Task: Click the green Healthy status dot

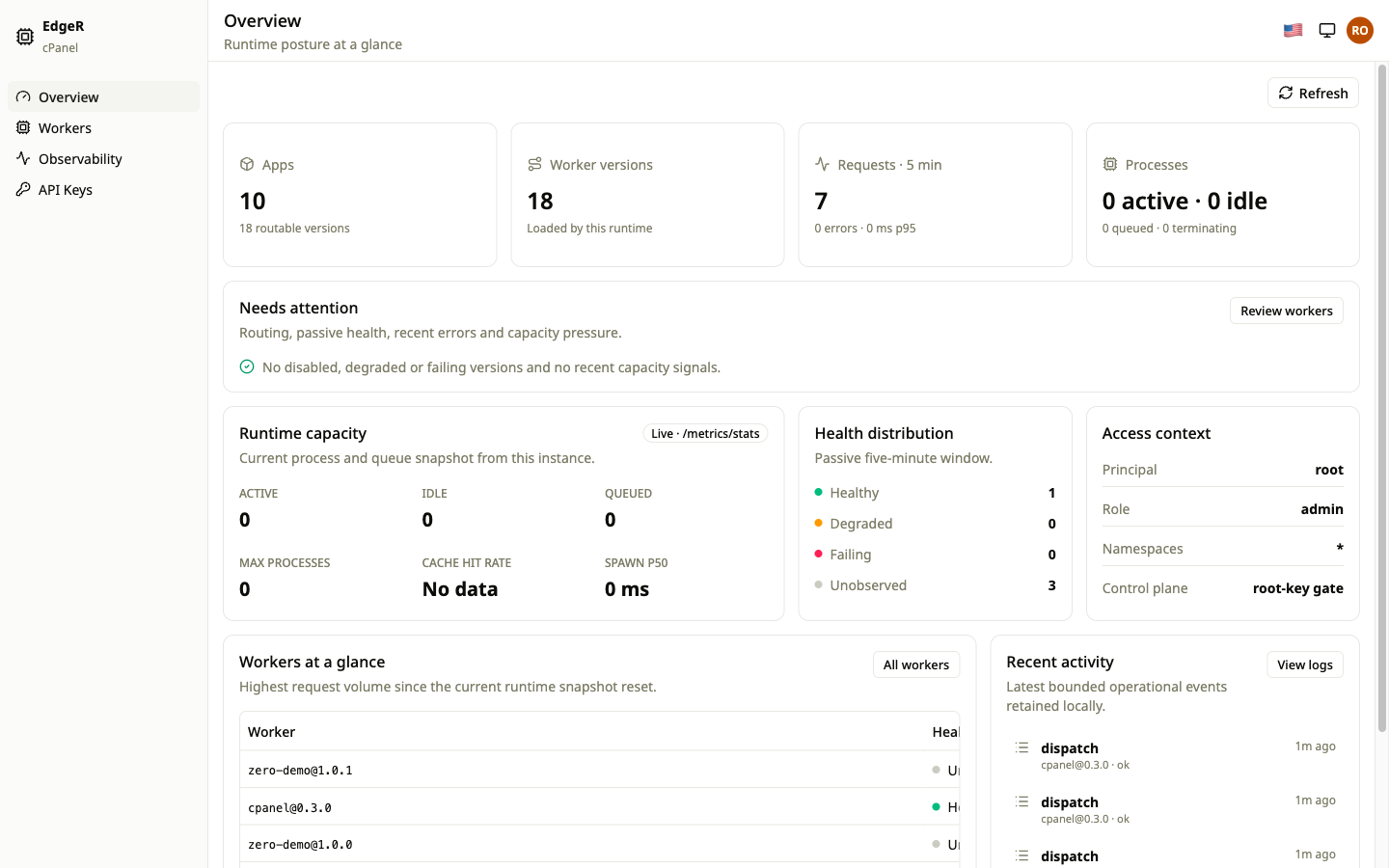Action: (x=819, y=492)
